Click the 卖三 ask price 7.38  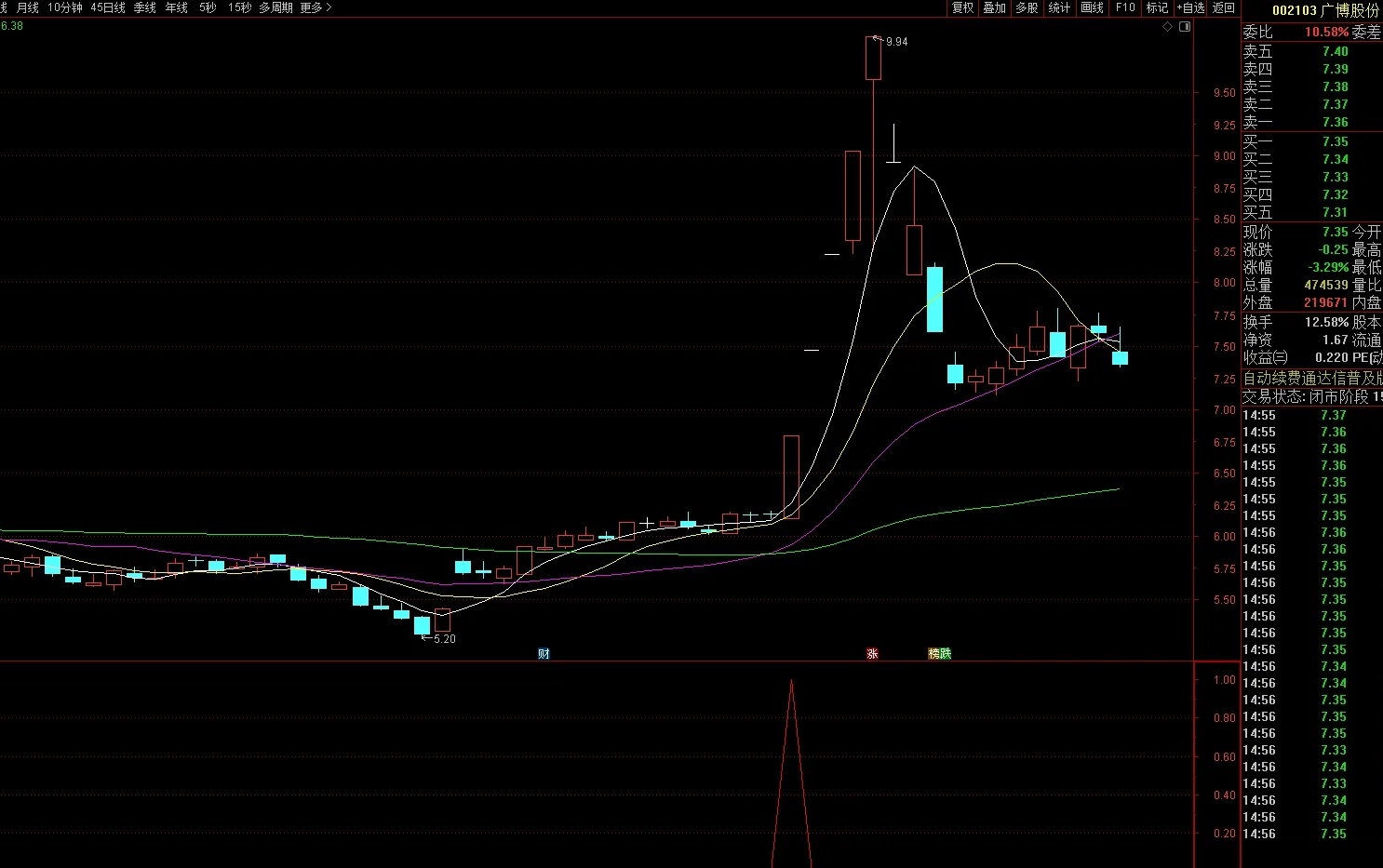[x=1335, y=87]
